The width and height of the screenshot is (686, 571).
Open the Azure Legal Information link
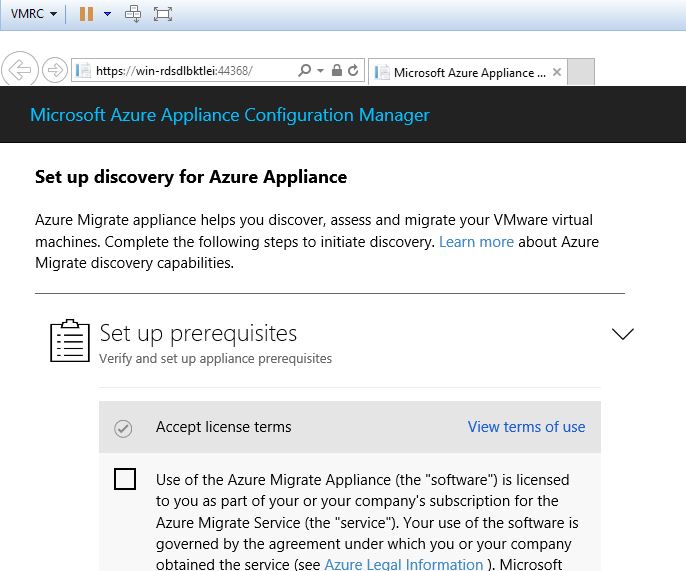[403, 564]
